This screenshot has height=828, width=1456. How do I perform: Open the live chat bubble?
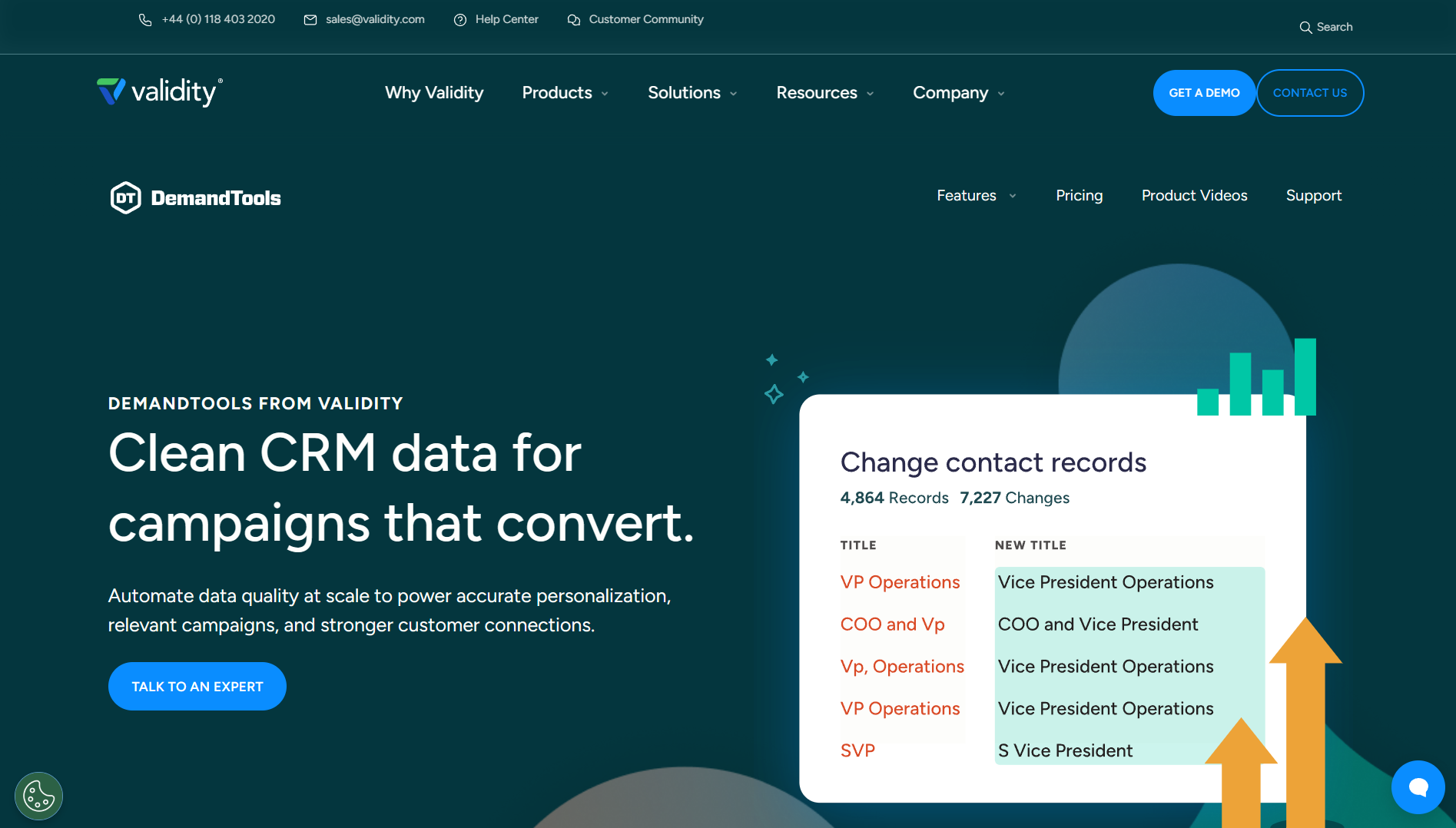1418,787
